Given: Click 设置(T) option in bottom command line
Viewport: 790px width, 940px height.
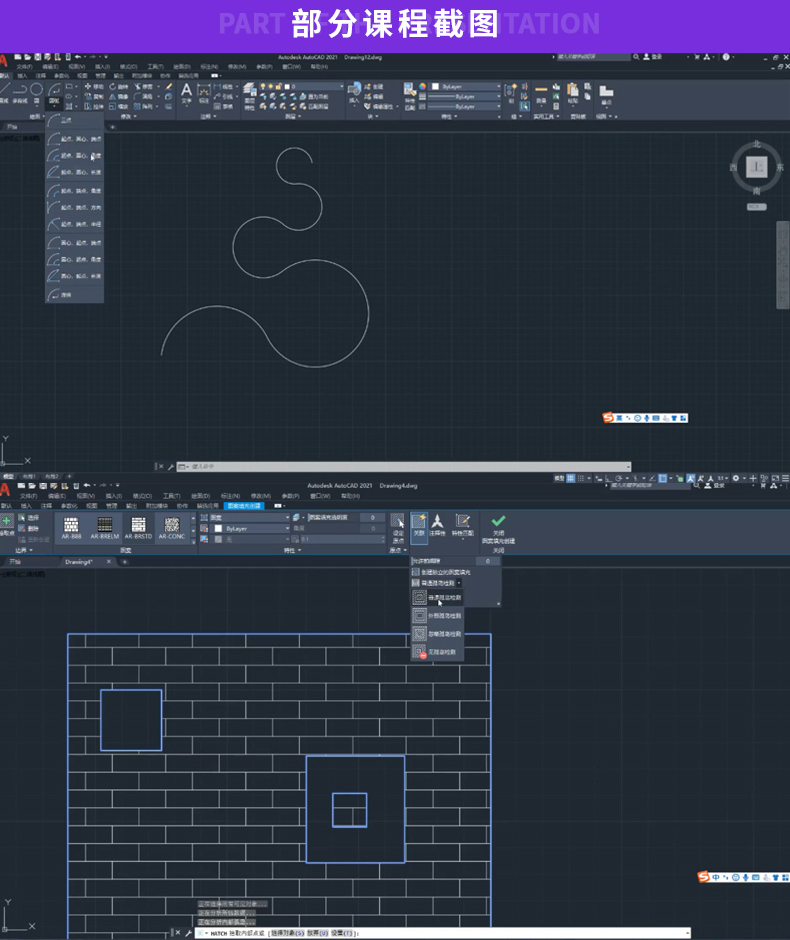Looking at the screenshot, I should click(344, 933).
